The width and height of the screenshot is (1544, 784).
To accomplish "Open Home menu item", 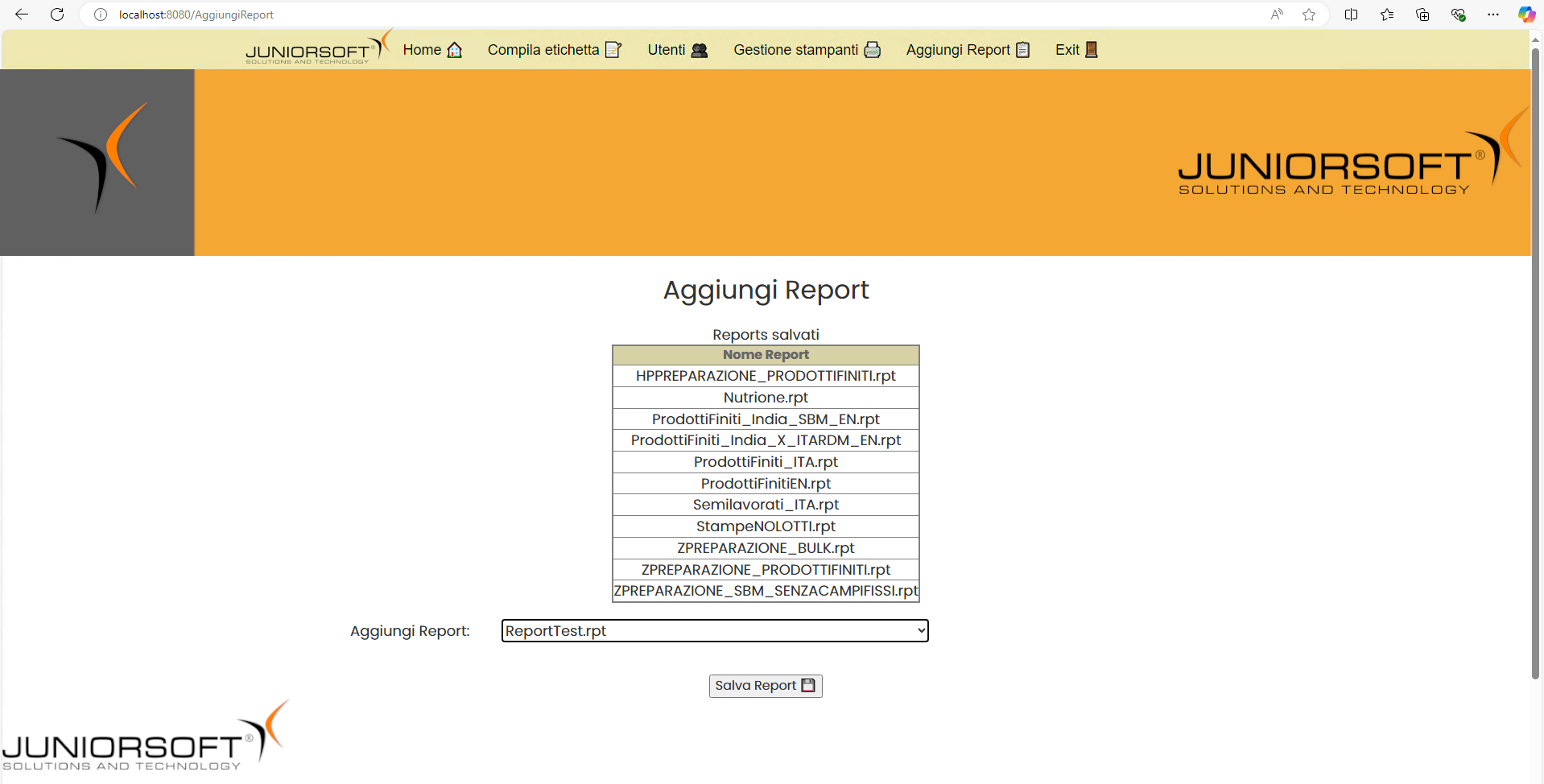I will pos(432,50).
